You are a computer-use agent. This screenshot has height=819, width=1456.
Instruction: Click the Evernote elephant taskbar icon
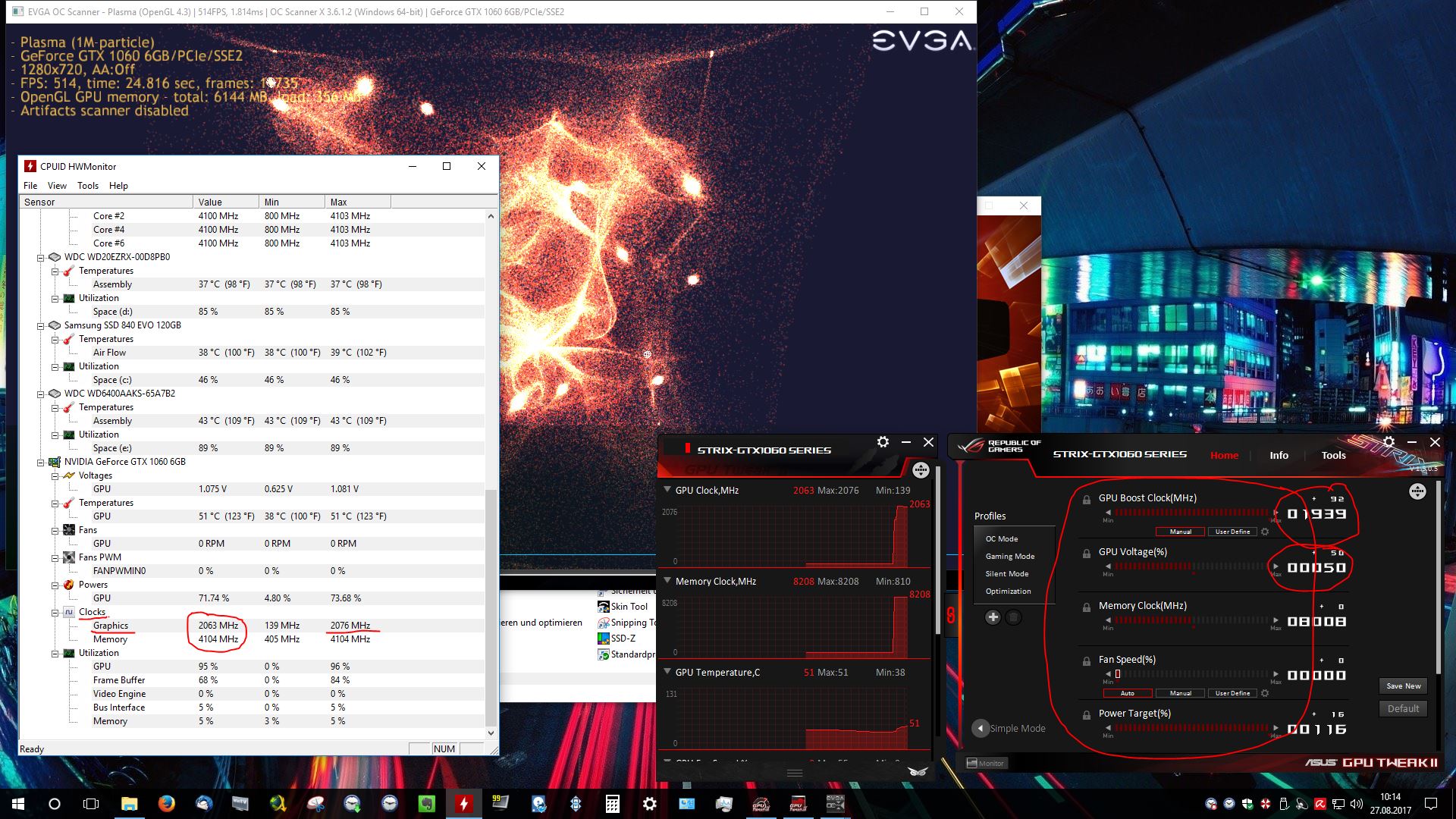click(x=426, y=804)
